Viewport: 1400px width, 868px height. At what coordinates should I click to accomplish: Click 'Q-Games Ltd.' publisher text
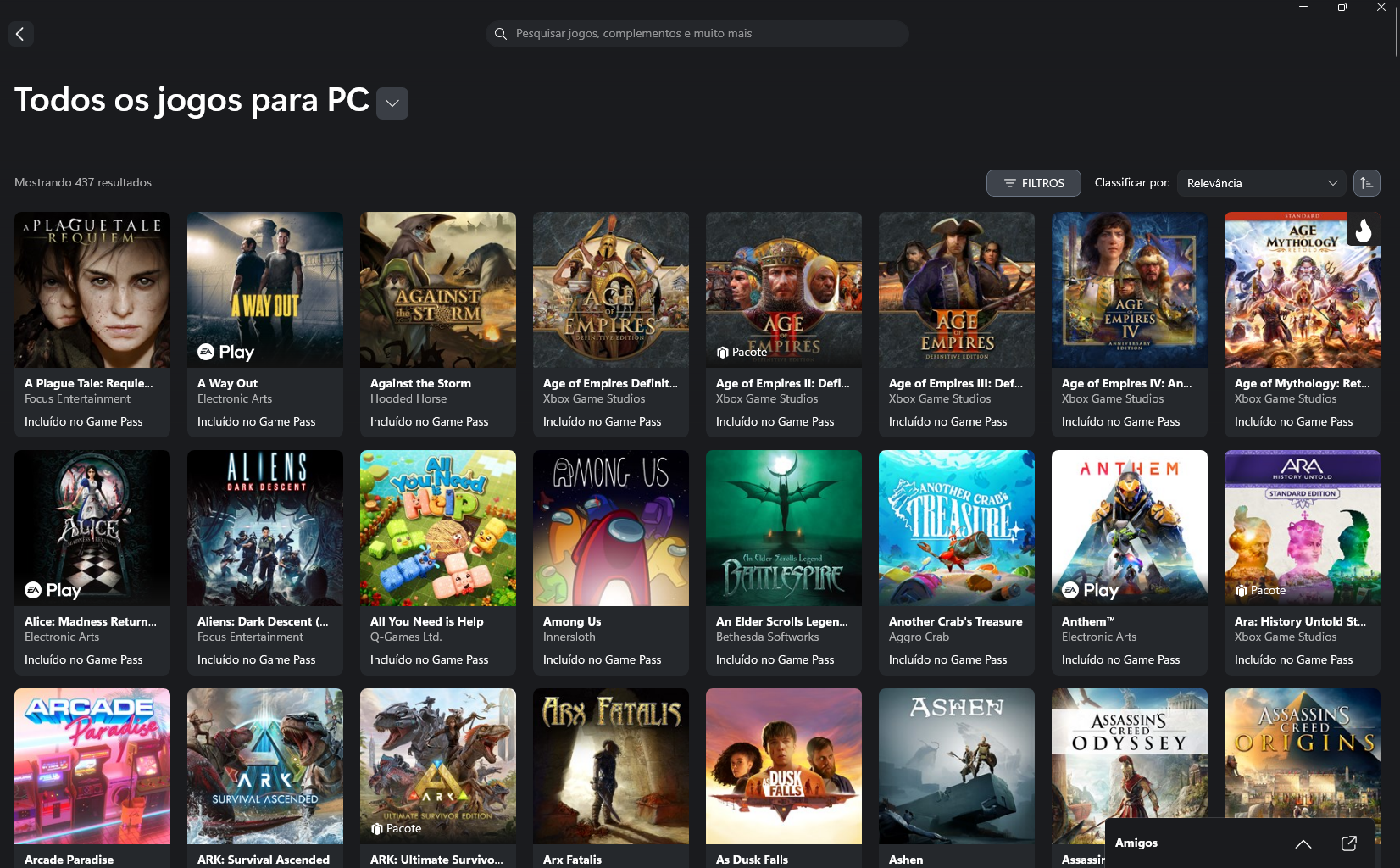coord(406,637)
